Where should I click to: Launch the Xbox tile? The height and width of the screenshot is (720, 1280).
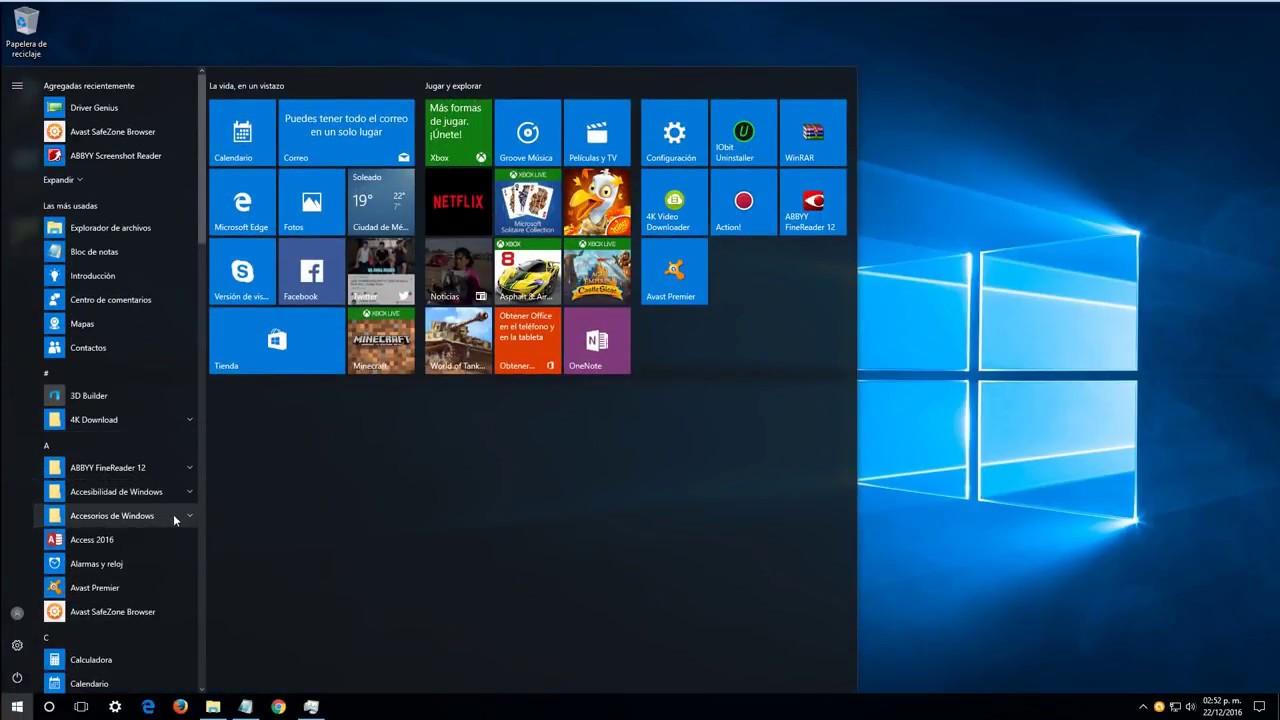click(458, 132)
